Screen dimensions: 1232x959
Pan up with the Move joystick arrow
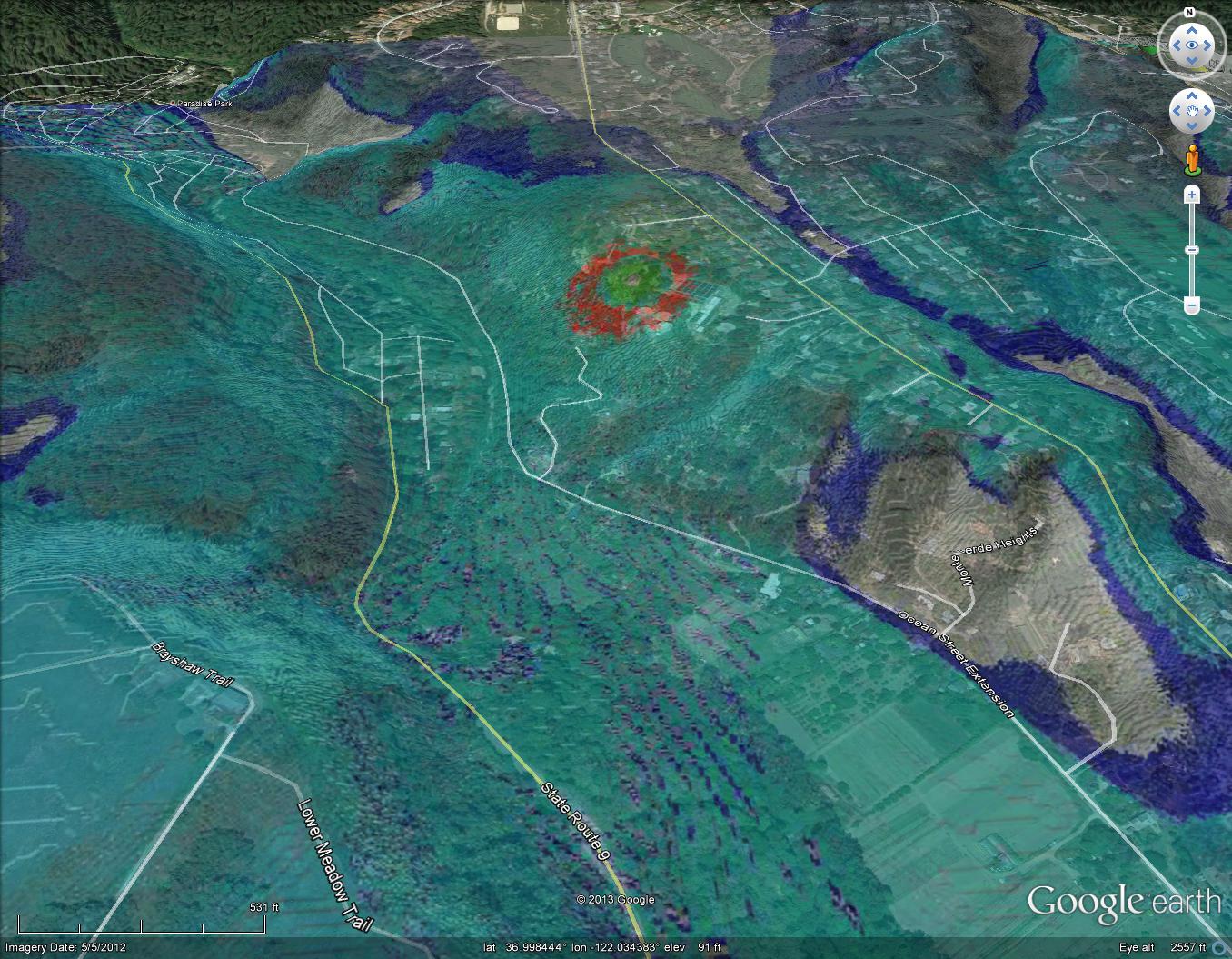coord(1190,97)
